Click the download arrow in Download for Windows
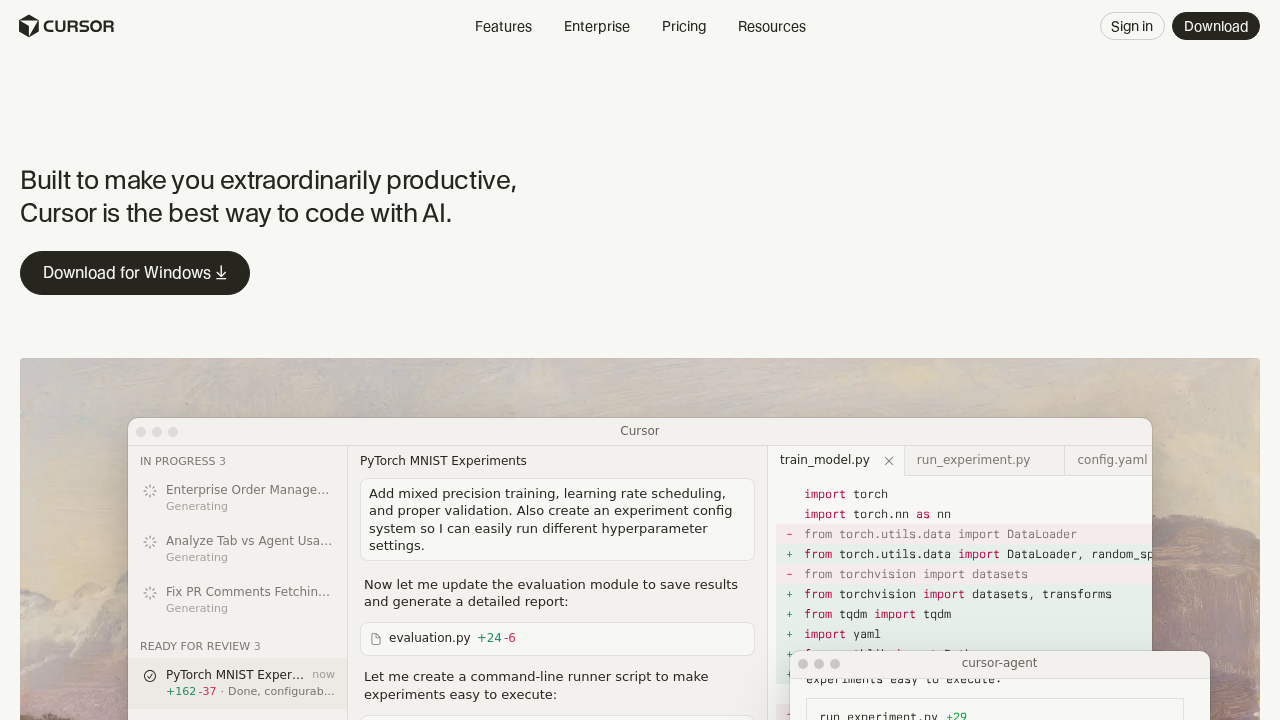This screenshot has height=720, width=1280. pos(222,272)
